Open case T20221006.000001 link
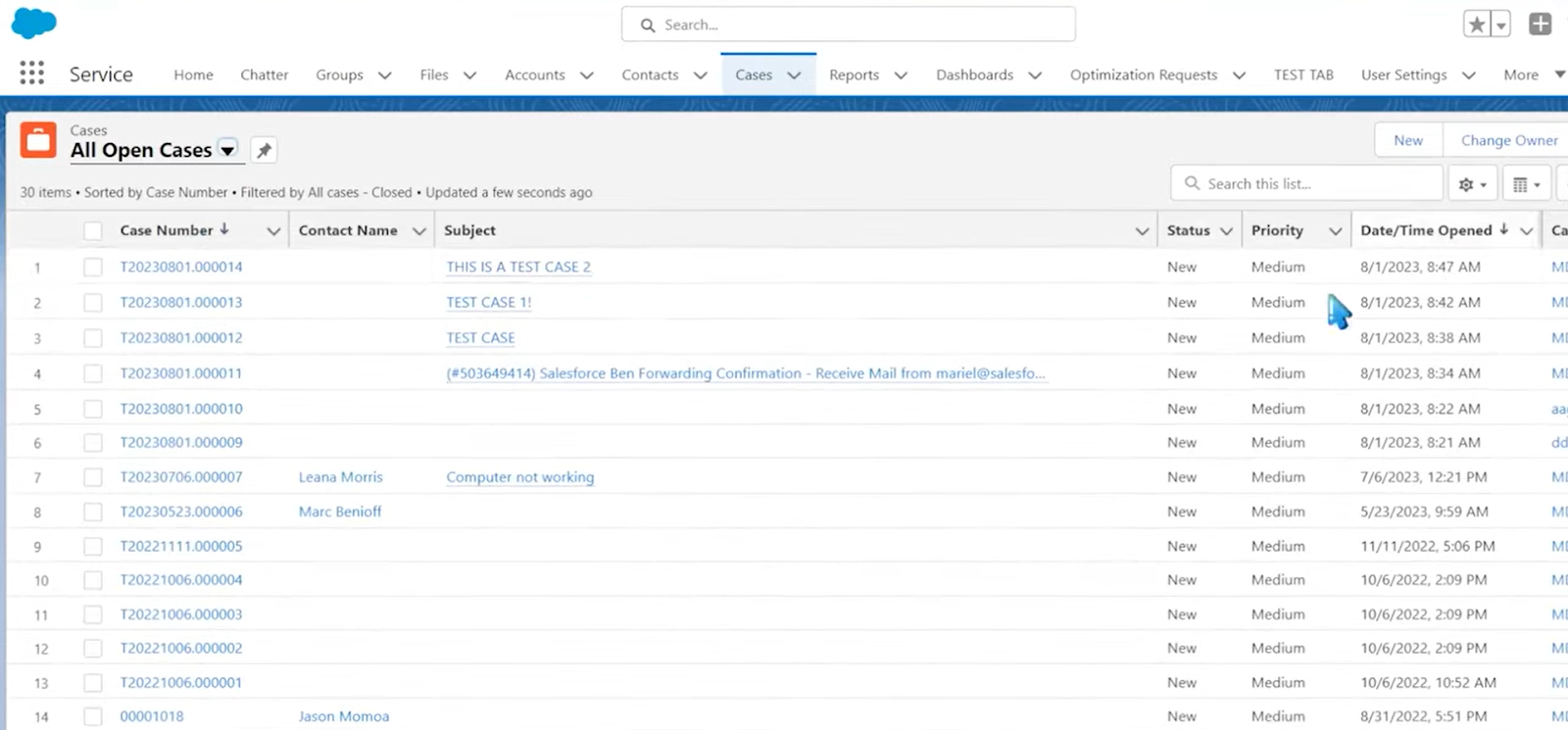This screenshot has width=1568, height=730. tap(181, 682)
